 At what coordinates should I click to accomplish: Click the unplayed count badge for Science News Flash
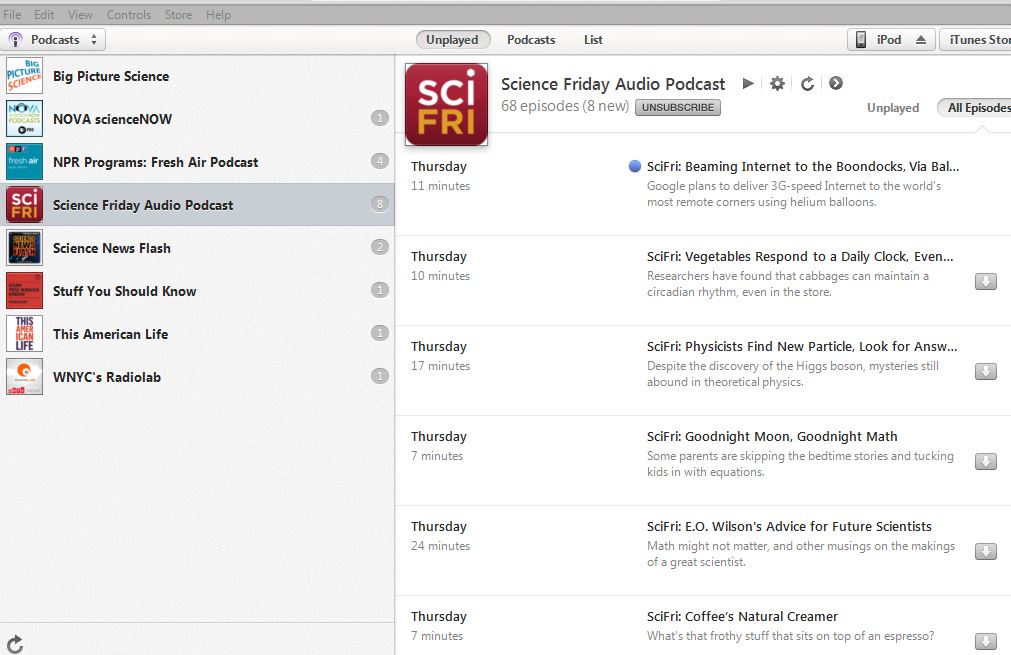point(380,247)
